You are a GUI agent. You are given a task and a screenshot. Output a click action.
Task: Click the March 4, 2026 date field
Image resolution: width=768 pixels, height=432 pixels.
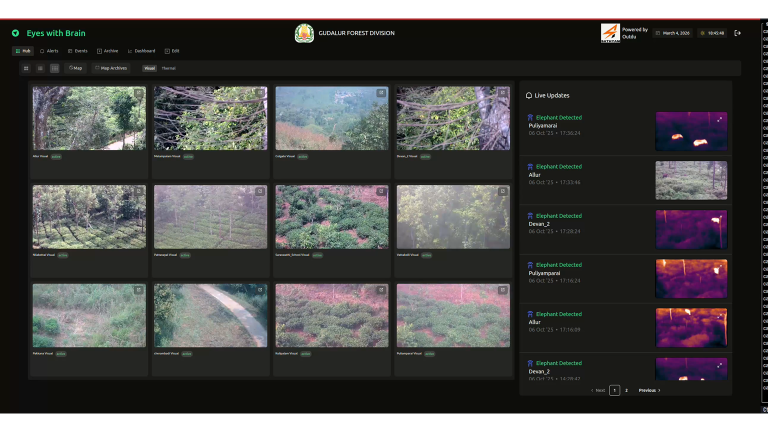pos(672,33)
